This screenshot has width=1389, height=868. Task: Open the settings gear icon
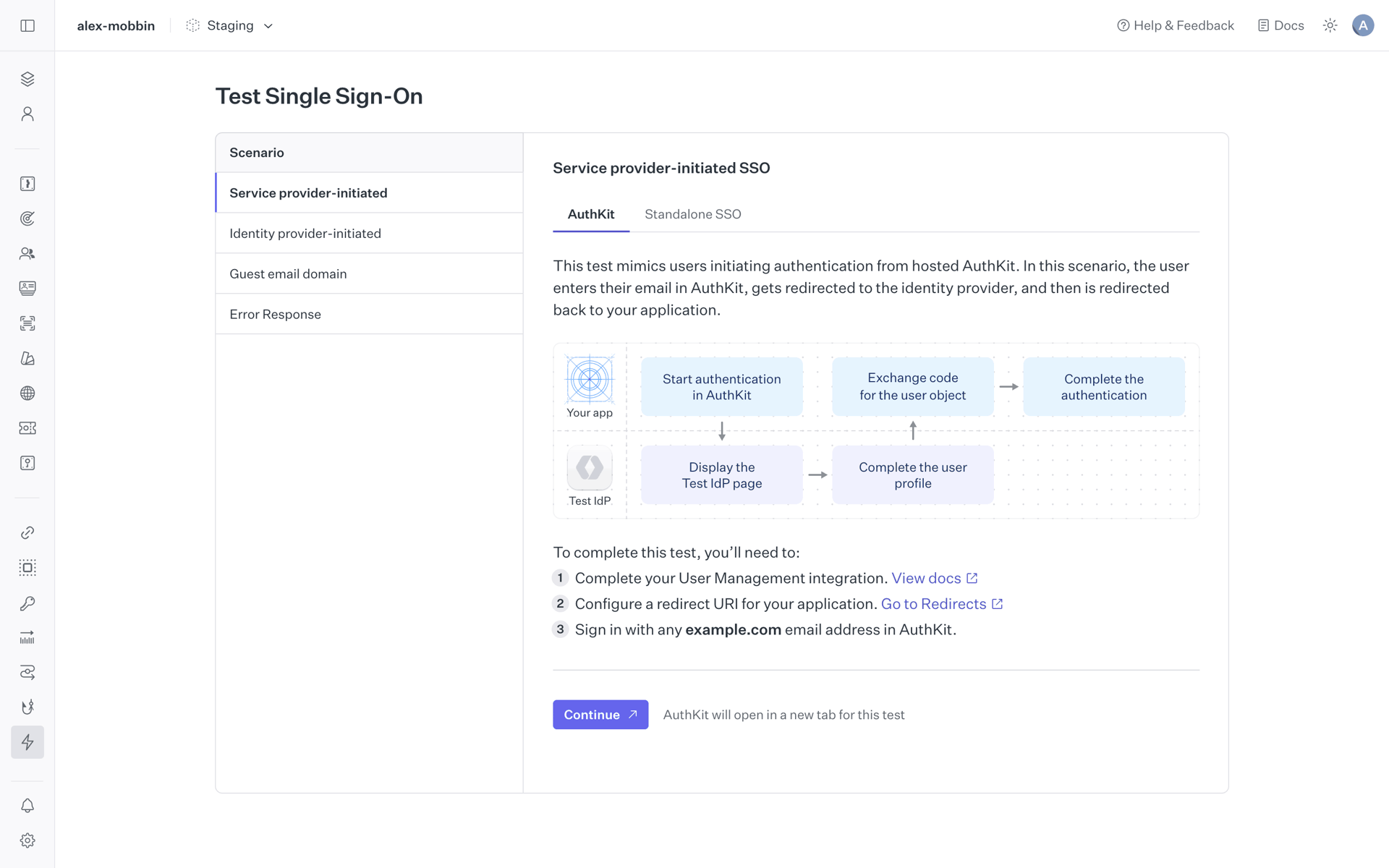click(27, 841)
